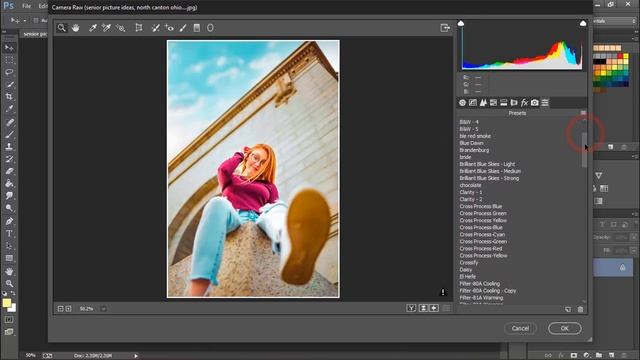Toggle the shadow clipping warning triangle

(461, 23)
